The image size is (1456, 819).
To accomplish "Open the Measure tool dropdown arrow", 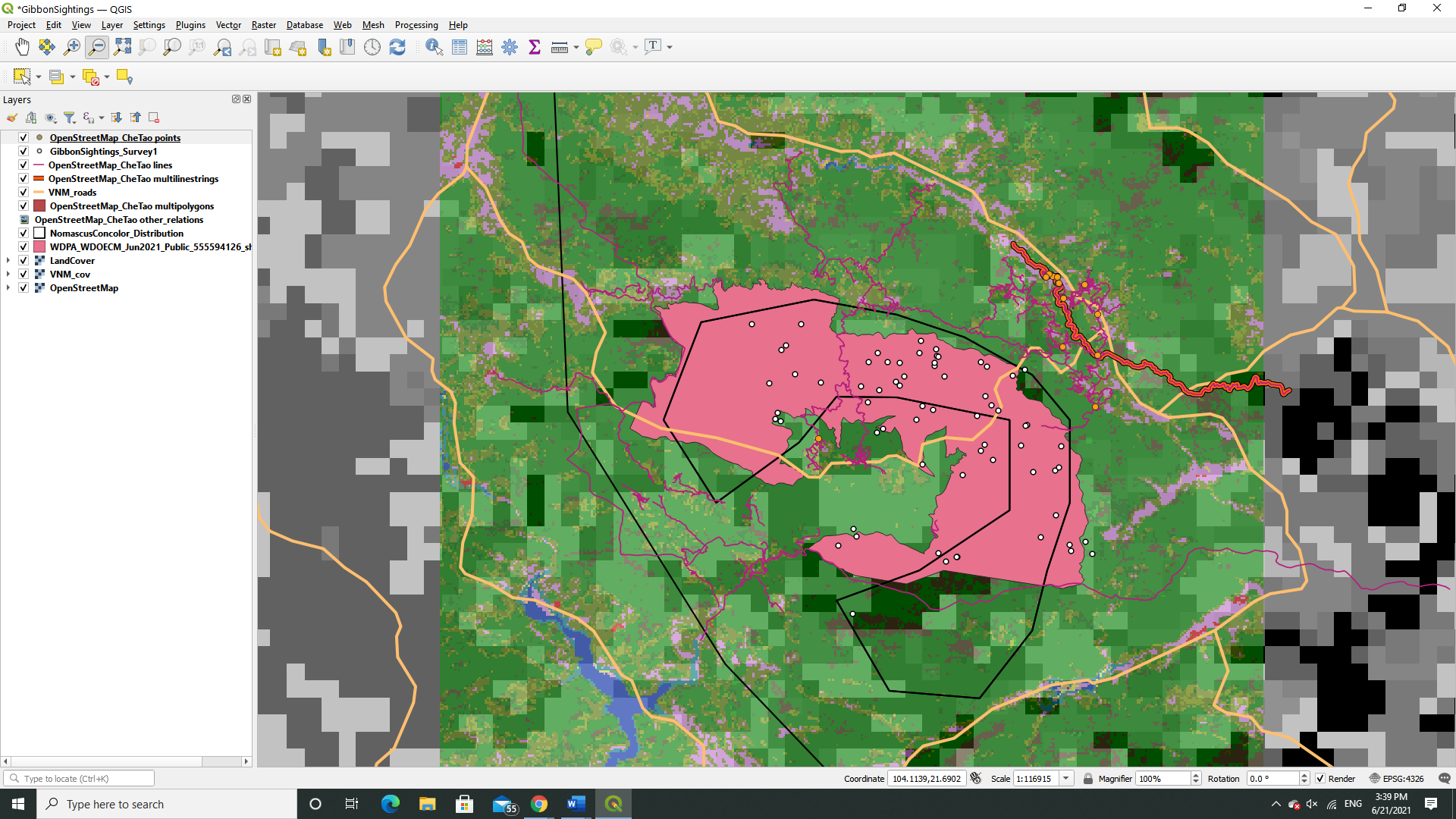I will (576, 47).
